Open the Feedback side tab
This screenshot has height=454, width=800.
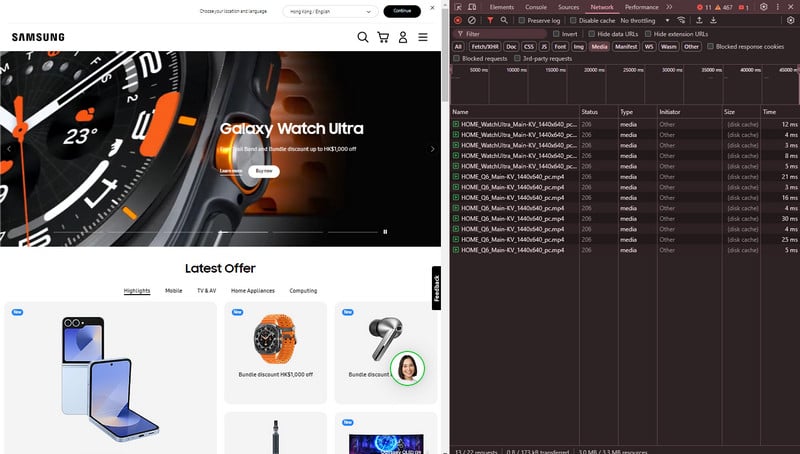tap(436, 288)
